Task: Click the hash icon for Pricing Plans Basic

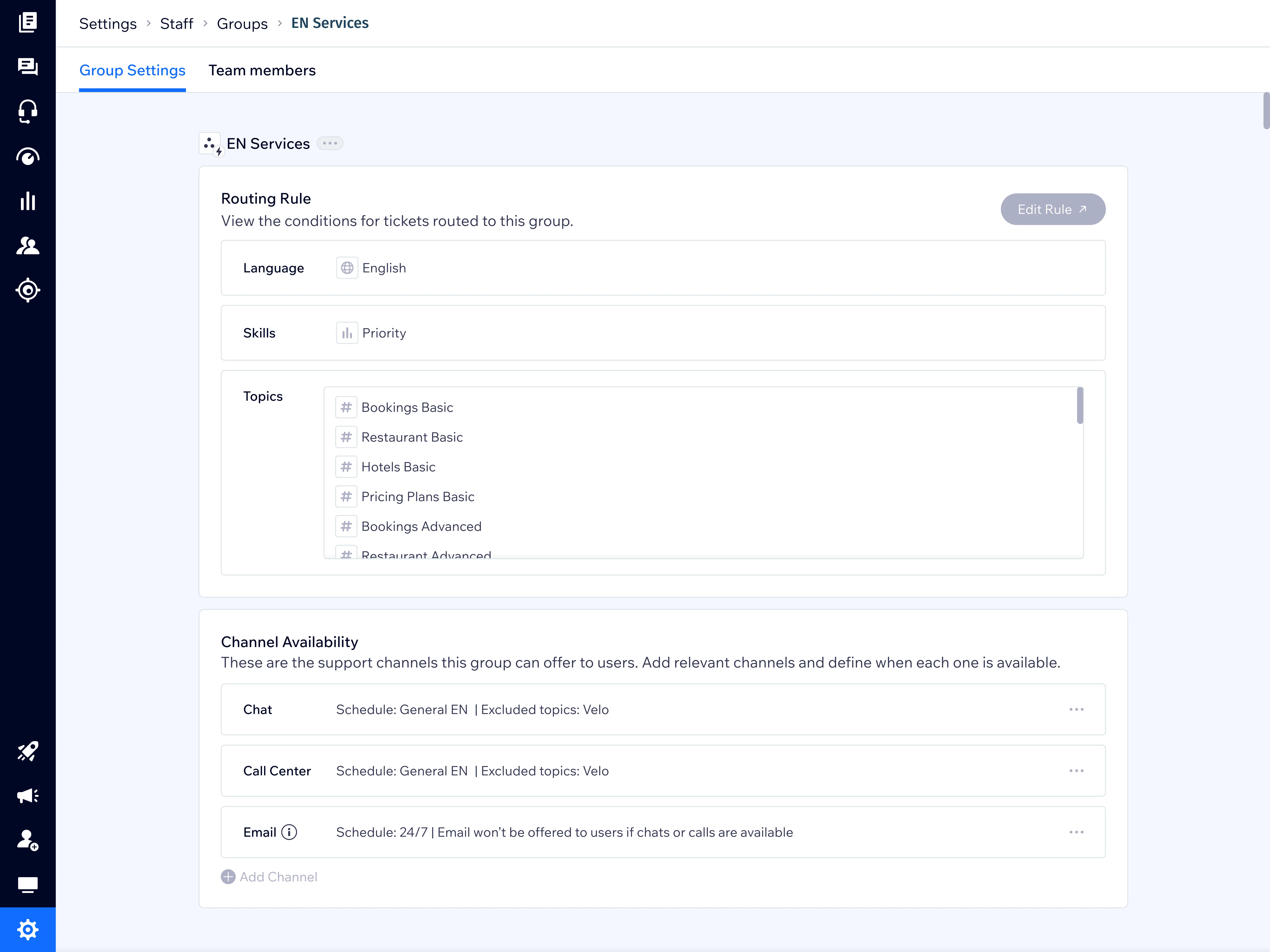Action: pyautogui.click(x=346, y=497)
